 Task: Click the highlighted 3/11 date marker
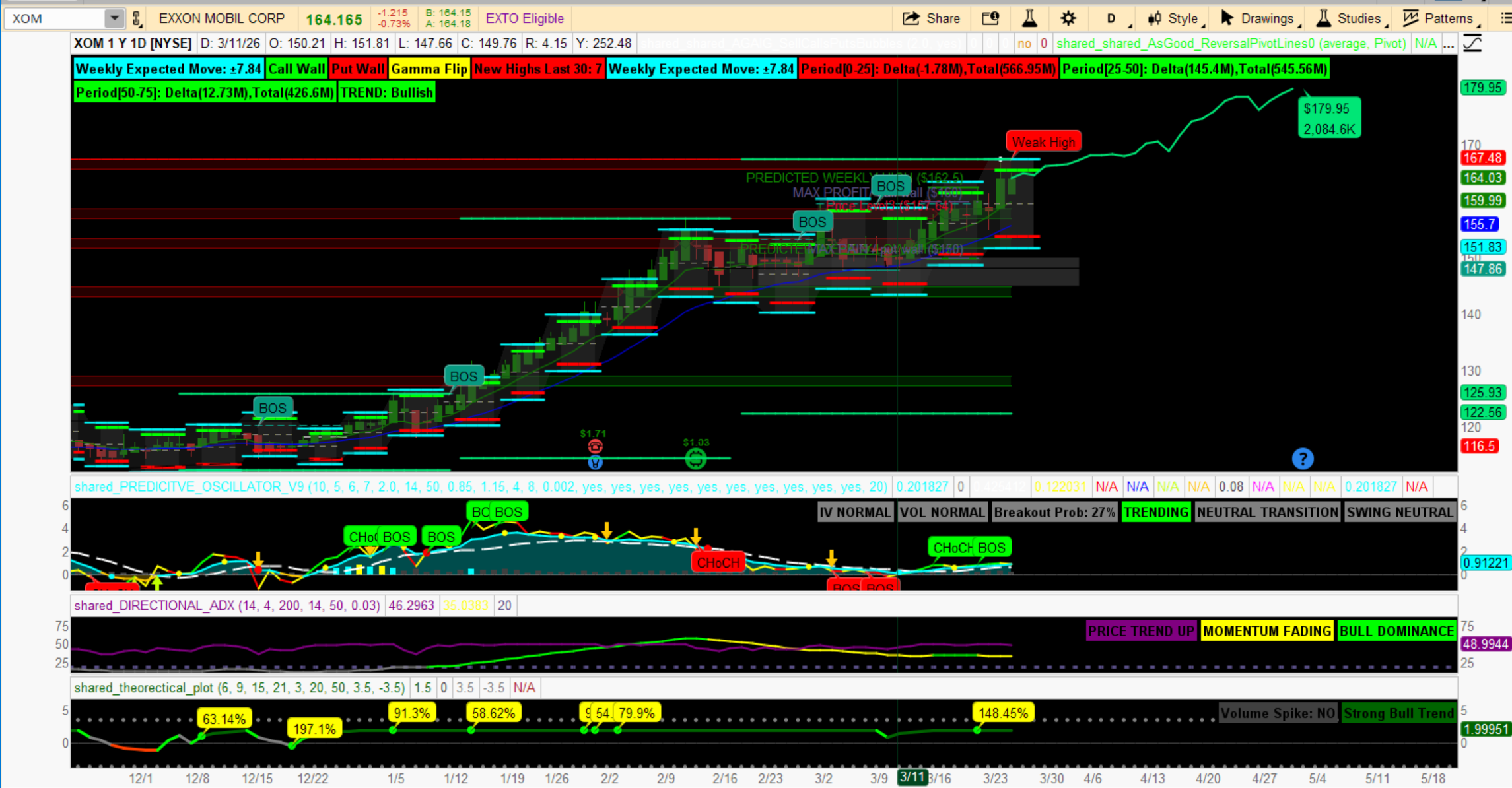912,777
